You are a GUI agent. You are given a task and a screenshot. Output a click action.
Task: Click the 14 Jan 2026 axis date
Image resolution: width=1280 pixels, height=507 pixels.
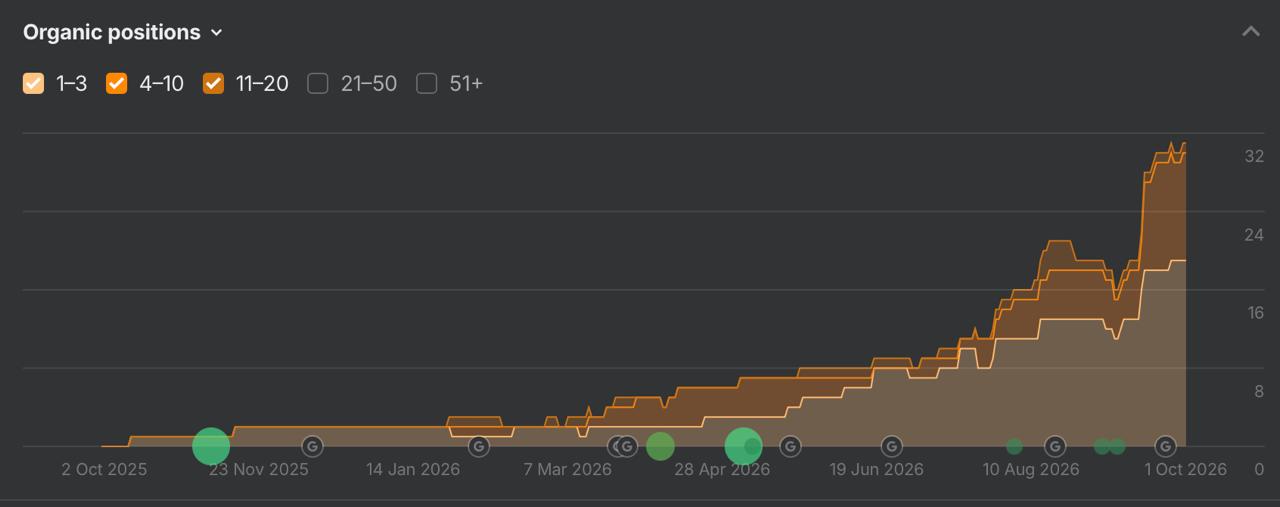tap(413, 470)
